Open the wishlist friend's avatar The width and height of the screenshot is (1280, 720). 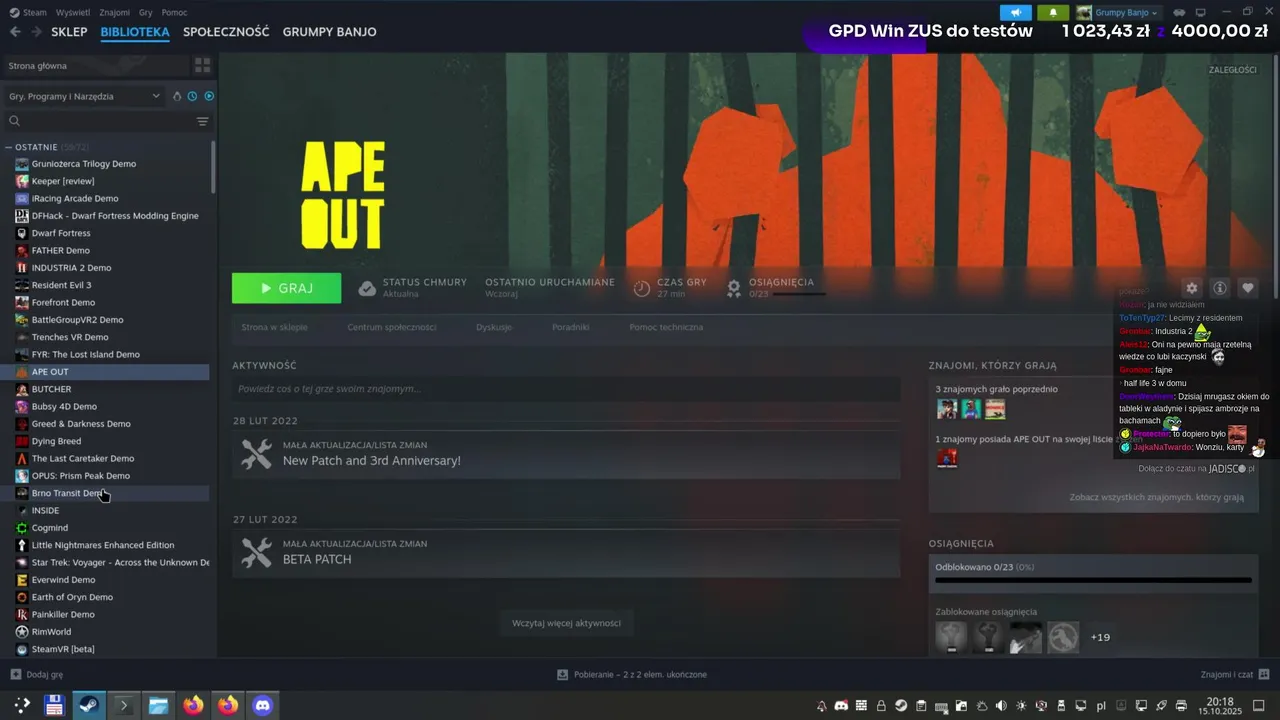pyautogui.click(x=947, y=458)
